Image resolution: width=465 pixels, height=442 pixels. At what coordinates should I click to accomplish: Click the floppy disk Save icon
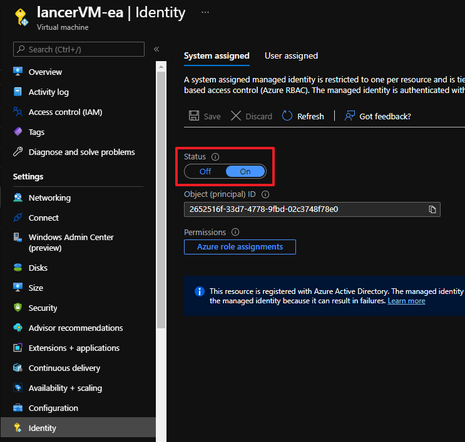pyautogui.click(x=194, y=116)
